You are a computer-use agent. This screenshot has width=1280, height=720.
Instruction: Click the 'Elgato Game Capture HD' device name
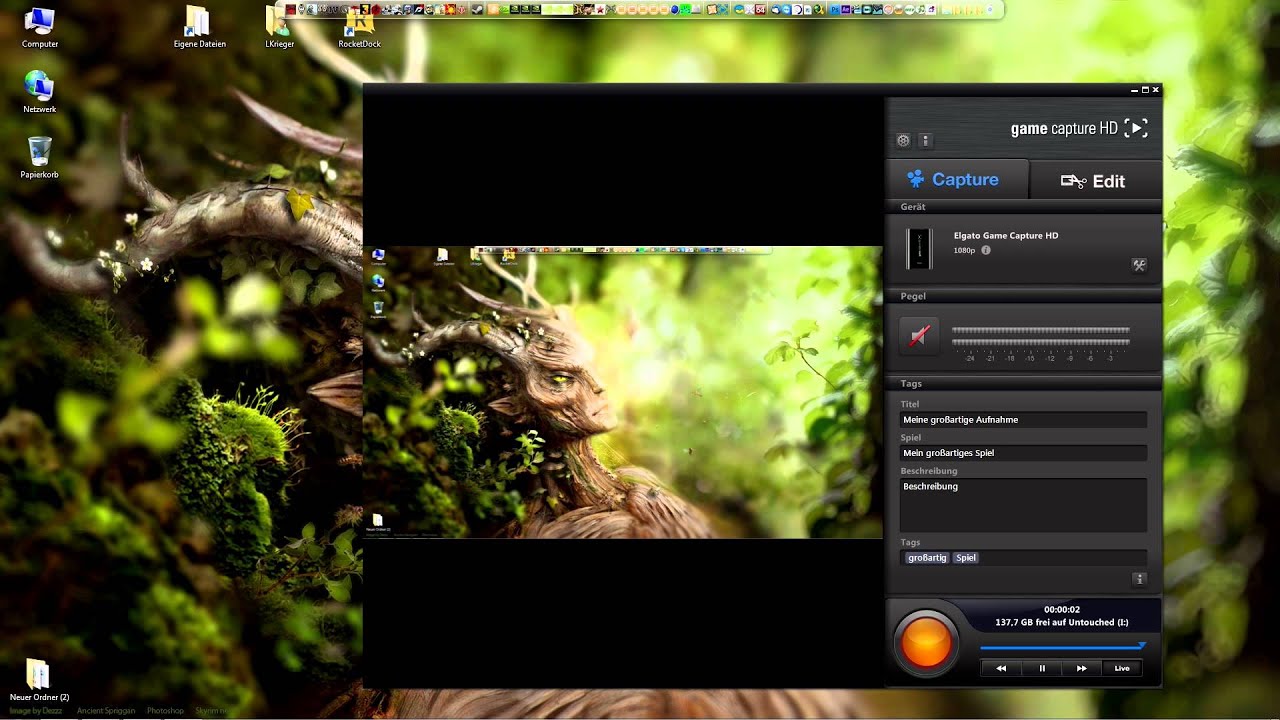click(x=1006, y=236)
